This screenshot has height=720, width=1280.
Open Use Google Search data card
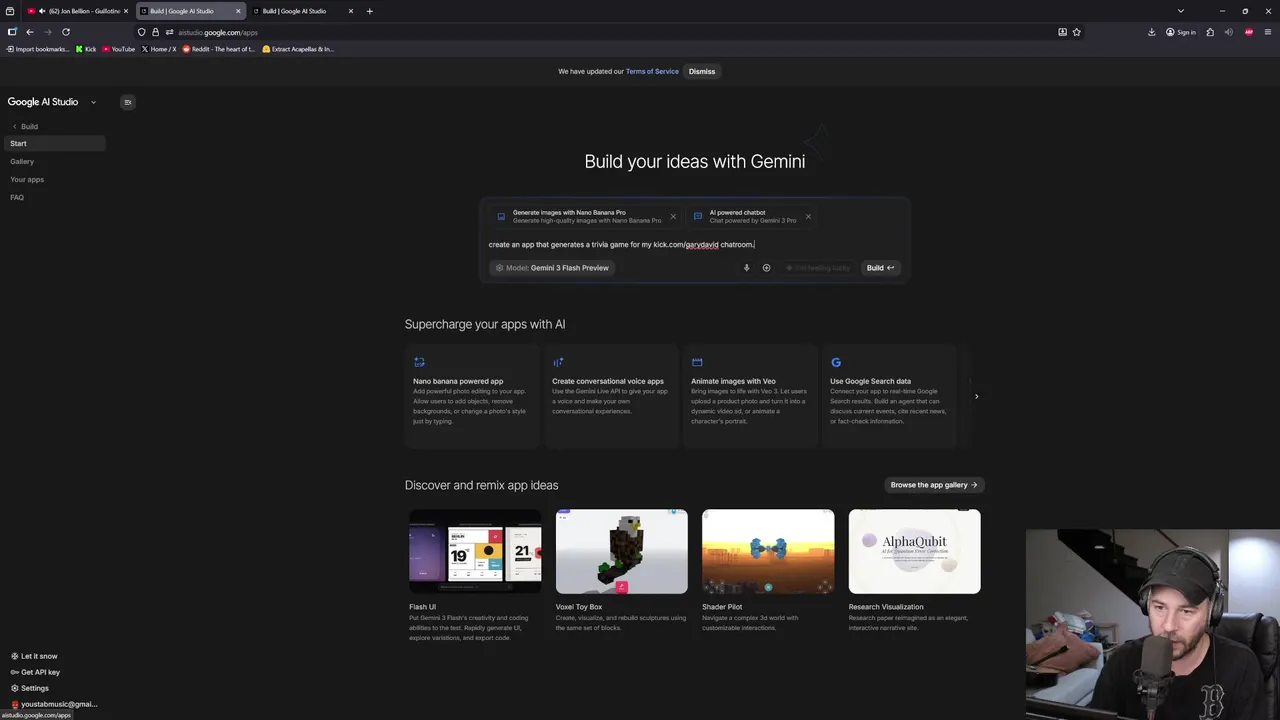889,397
